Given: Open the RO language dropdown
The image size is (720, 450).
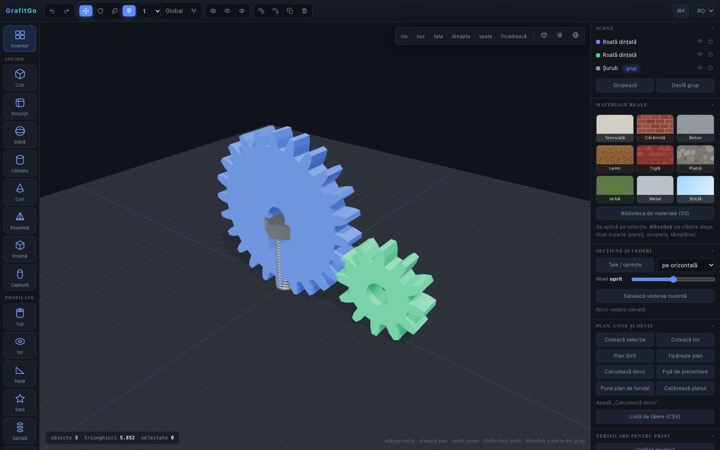Looking at the screenshot, I should [704, 11].
